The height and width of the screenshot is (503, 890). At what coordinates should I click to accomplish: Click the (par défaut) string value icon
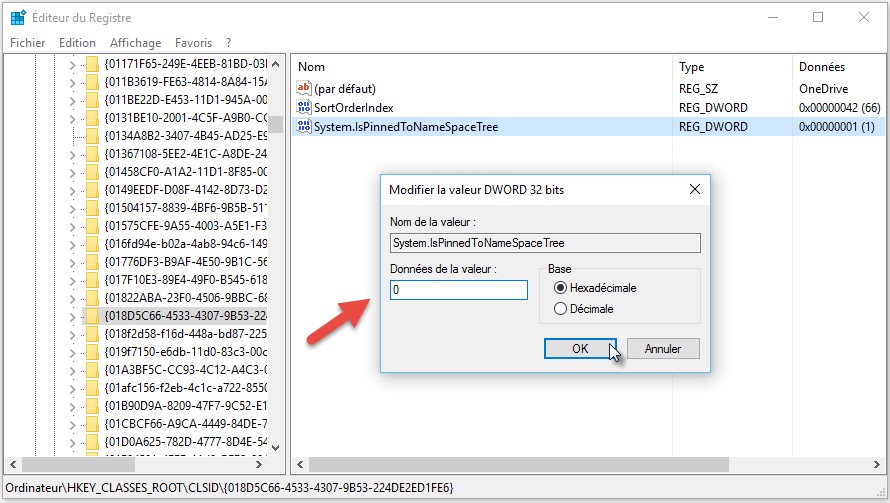305,88
